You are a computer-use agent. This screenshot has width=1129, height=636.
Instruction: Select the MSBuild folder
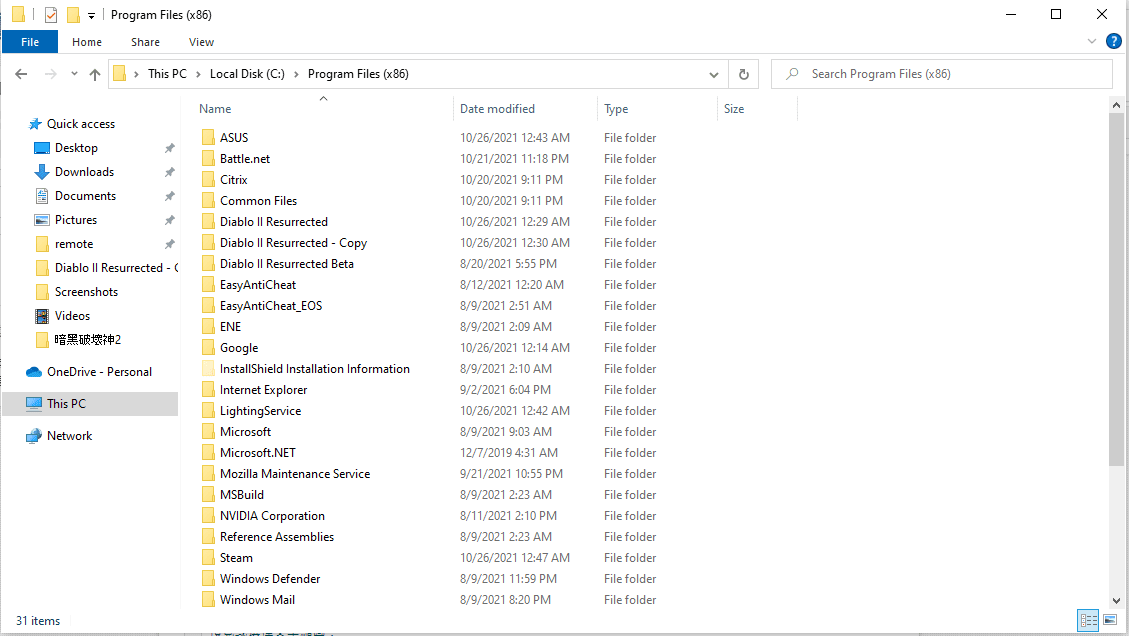coord(242,495)
